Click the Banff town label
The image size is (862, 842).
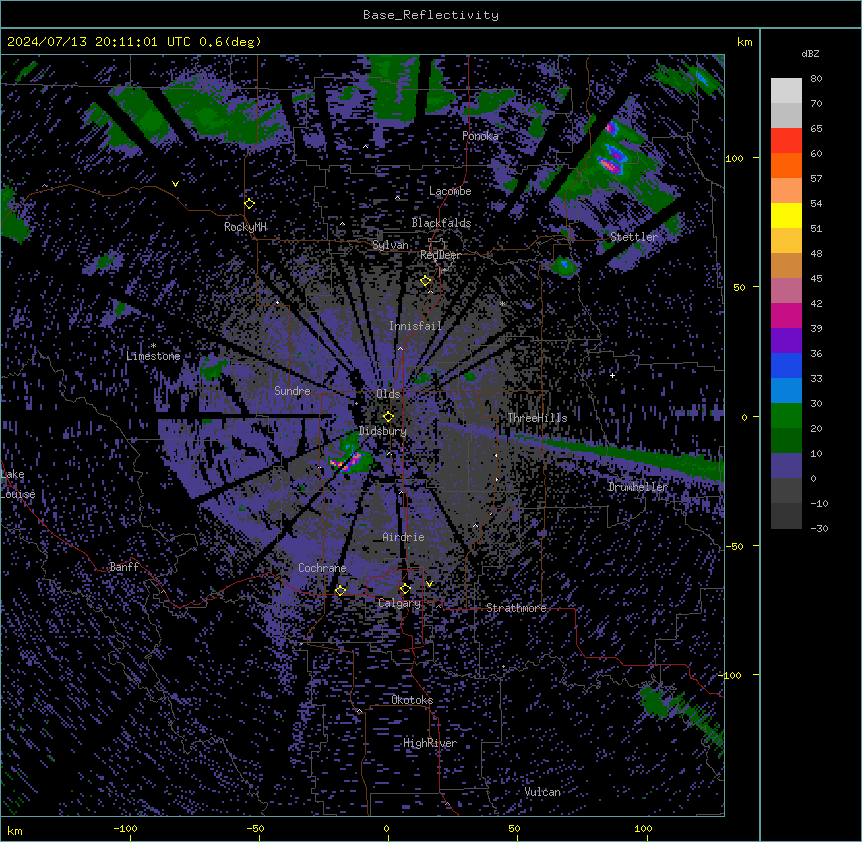pos(124,567)
